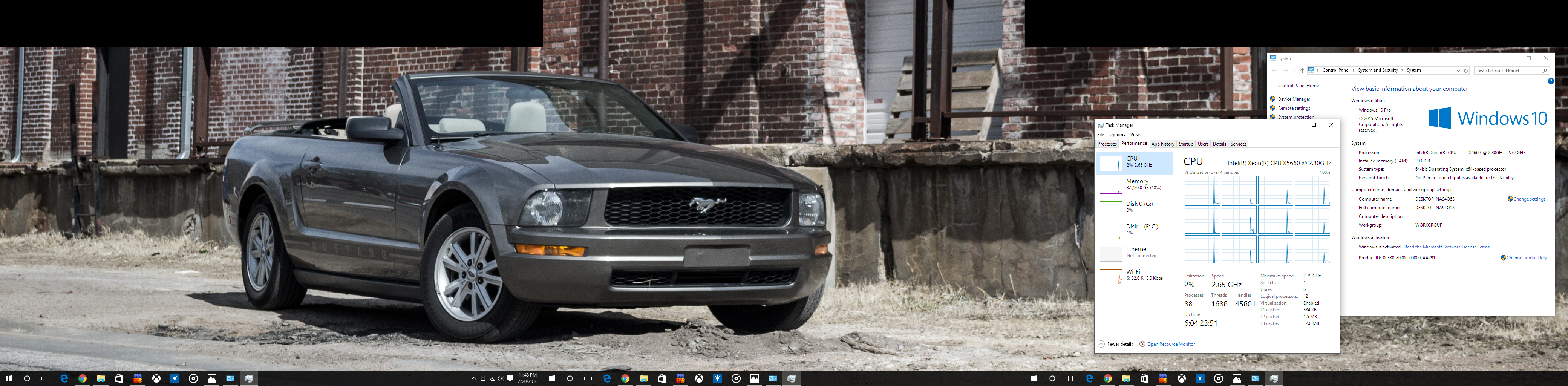Select Memory in Task Manager performance list
The image size is (1568, 386).
pyautogui.click(x=1135, y=186)
